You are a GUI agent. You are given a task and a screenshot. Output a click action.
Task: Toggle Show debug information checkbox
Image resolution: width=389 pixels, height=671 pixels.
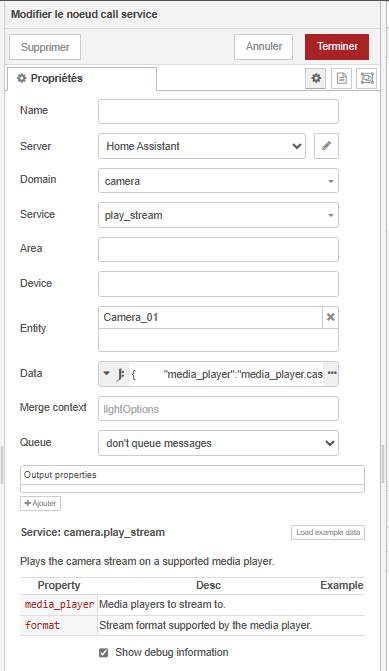(x=104, y=653)
